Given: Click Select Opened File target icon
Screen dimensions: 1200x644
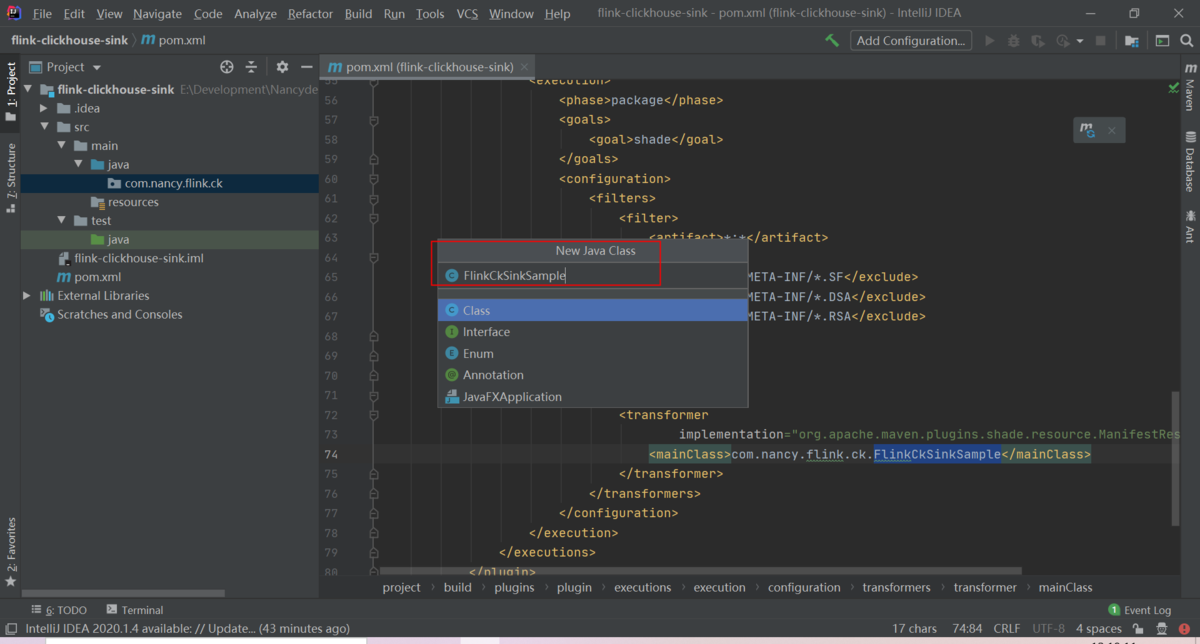Looking at the screenshot, I should [x=227, y=67].
